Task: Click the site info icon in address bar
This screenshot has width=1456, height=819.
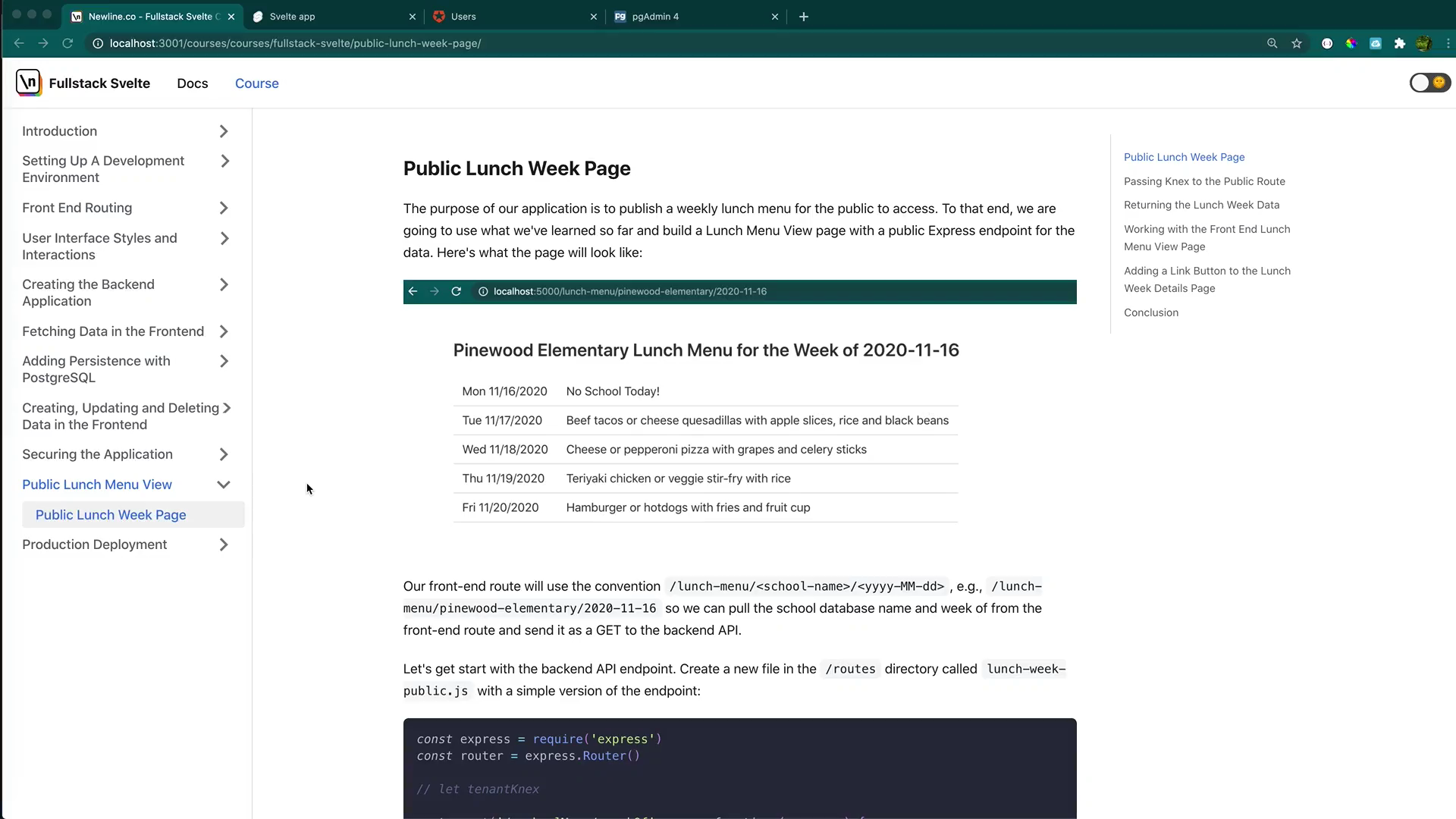Action: tap(97, 43)
